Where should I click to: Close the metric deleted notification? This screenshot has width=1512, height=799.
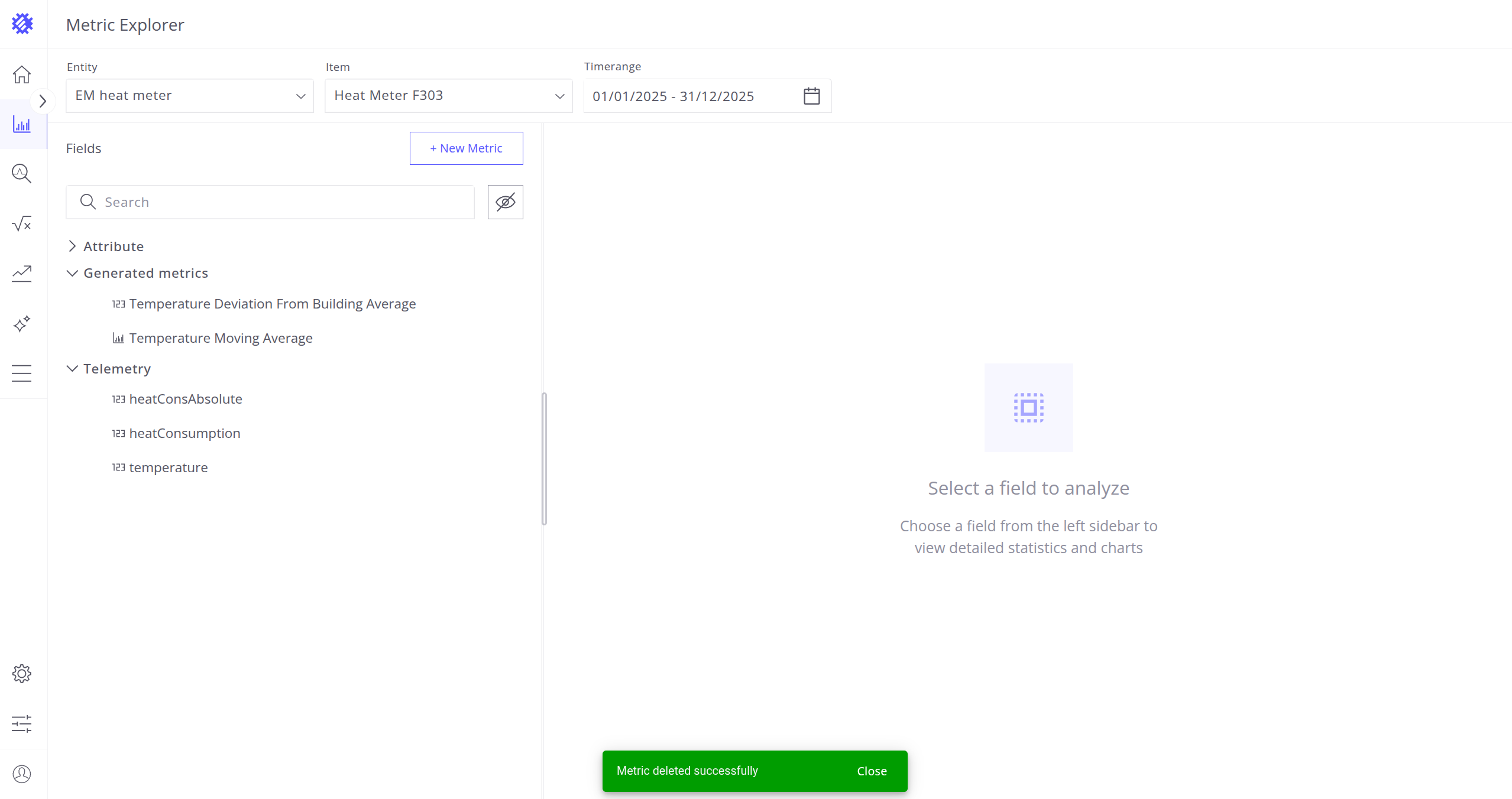coord(872,771)
